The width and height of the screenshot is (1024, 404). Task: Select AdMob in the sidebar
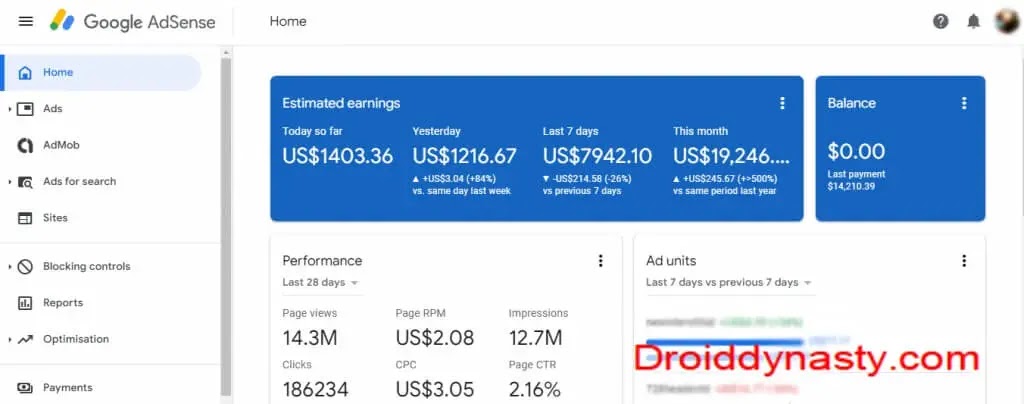[61, 146]
